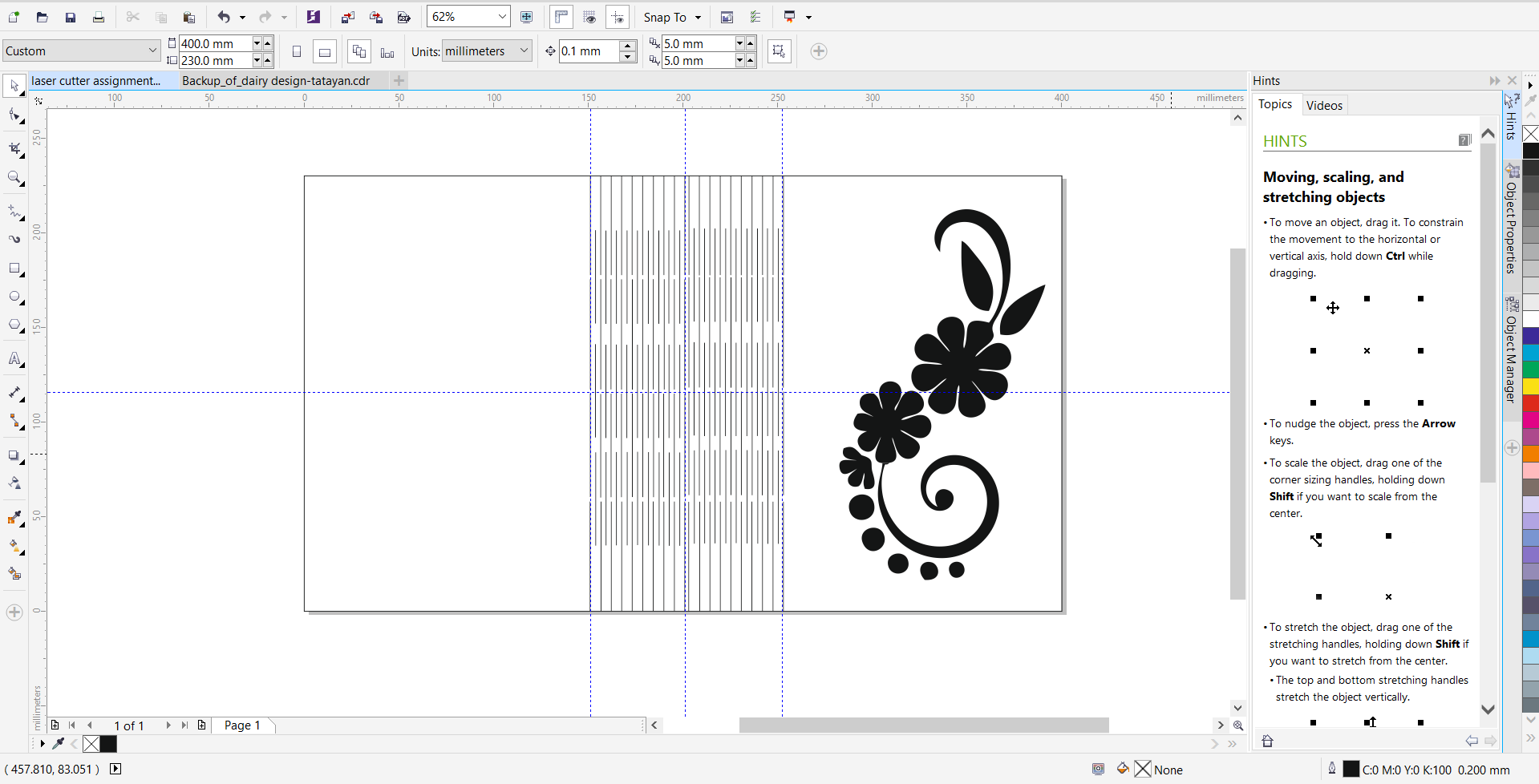Screen dimensions: 1539x784
Task: Select the Connector tool
Action: pos(14,422)
